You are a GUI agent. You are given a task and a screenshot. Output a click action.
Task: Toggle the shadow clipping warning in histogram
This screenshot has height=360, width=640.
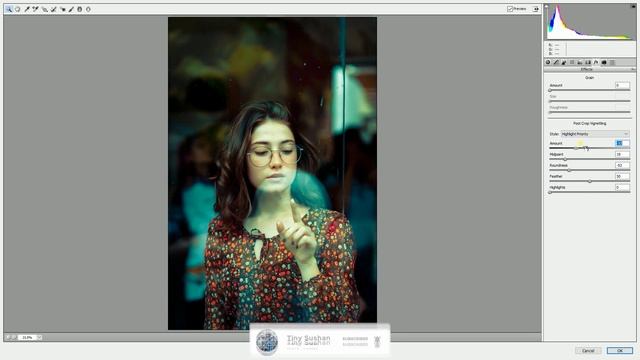point(547,7)
